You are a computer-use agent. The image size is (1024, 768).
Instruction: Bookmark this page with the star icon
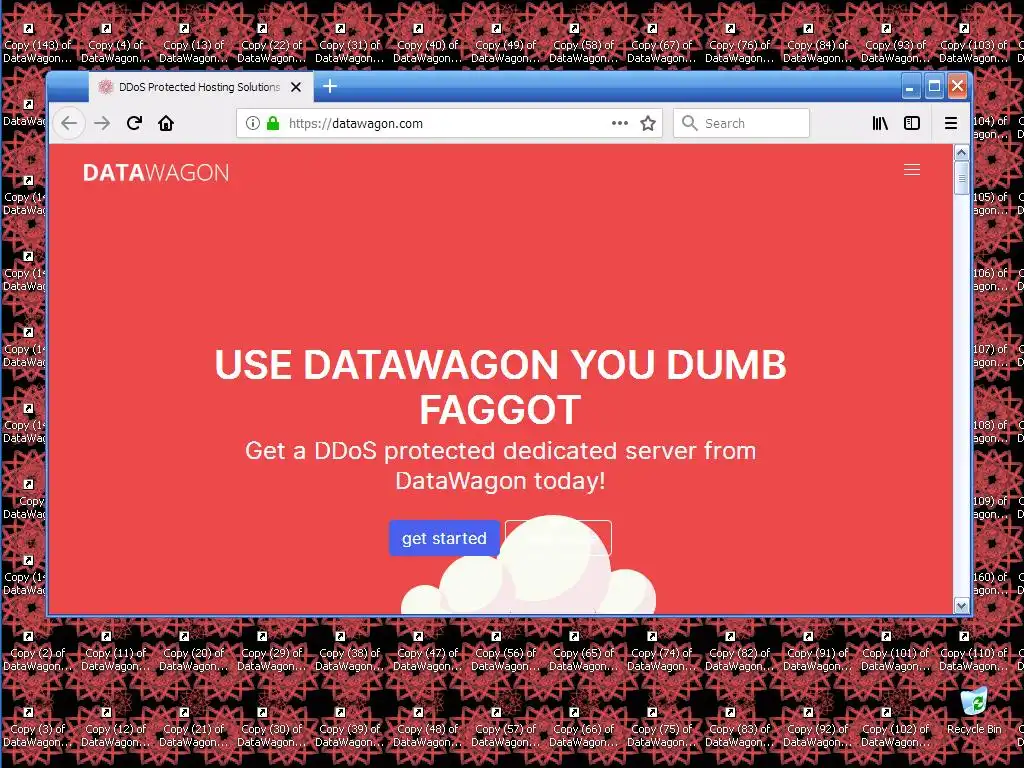point(648,123)
